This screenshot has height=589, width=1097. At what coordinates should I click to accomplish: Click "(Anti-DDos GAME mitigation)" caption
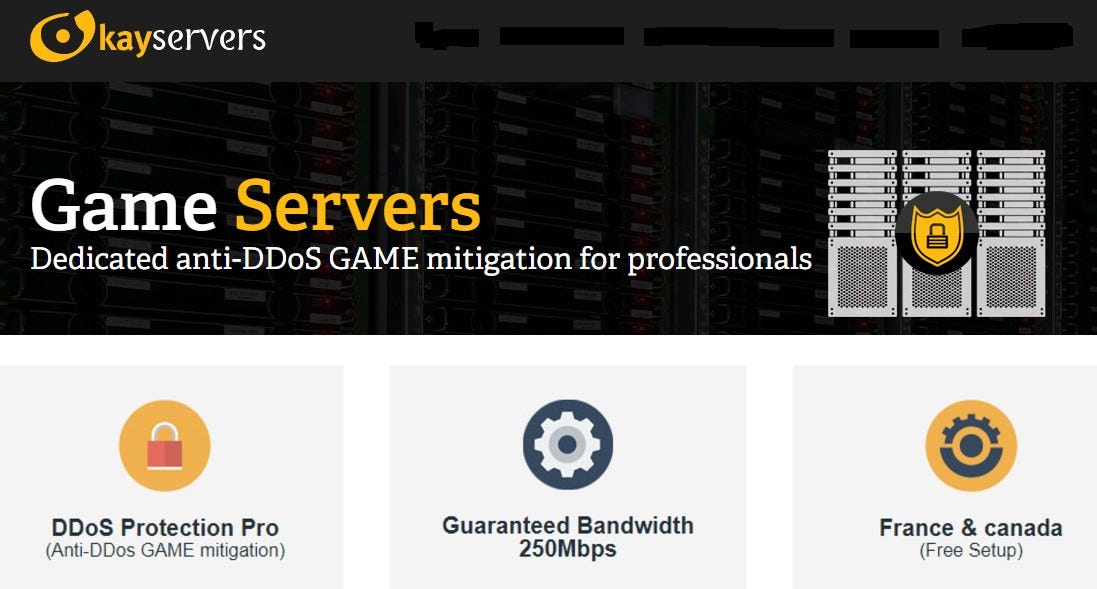point(165,551)
